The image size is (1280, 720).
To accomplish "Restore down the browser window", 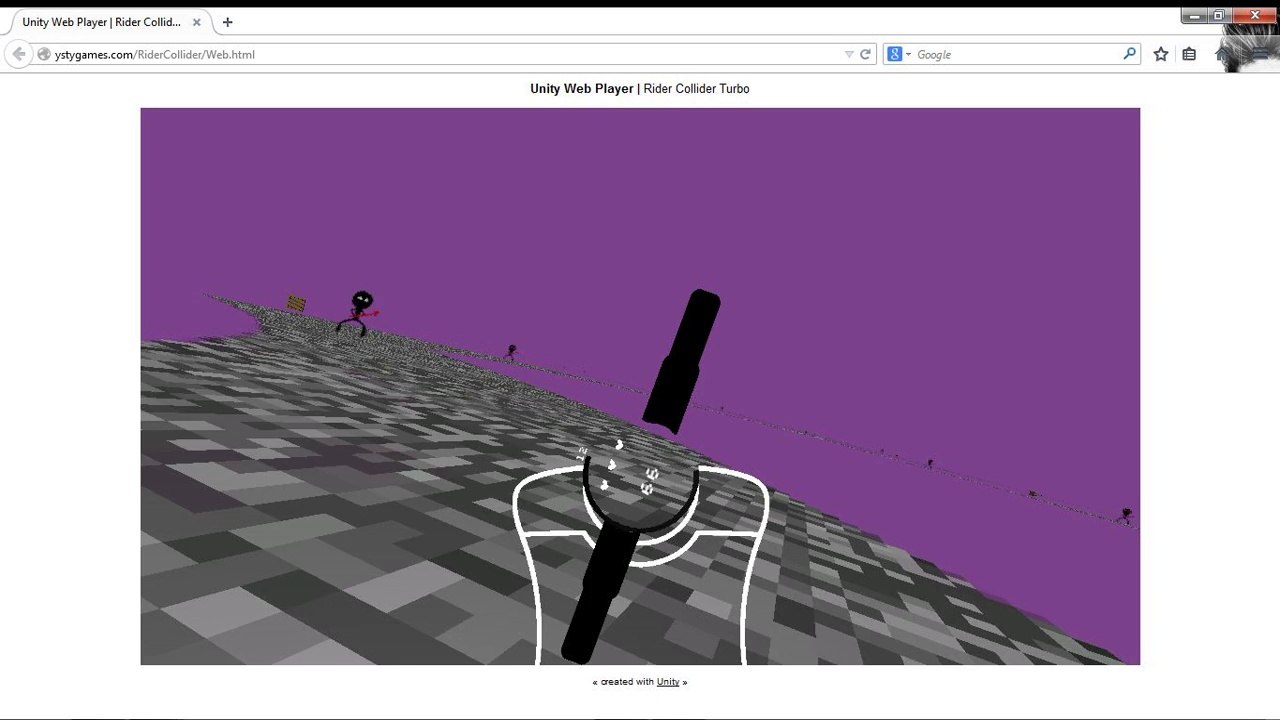I will point(1219,15).
